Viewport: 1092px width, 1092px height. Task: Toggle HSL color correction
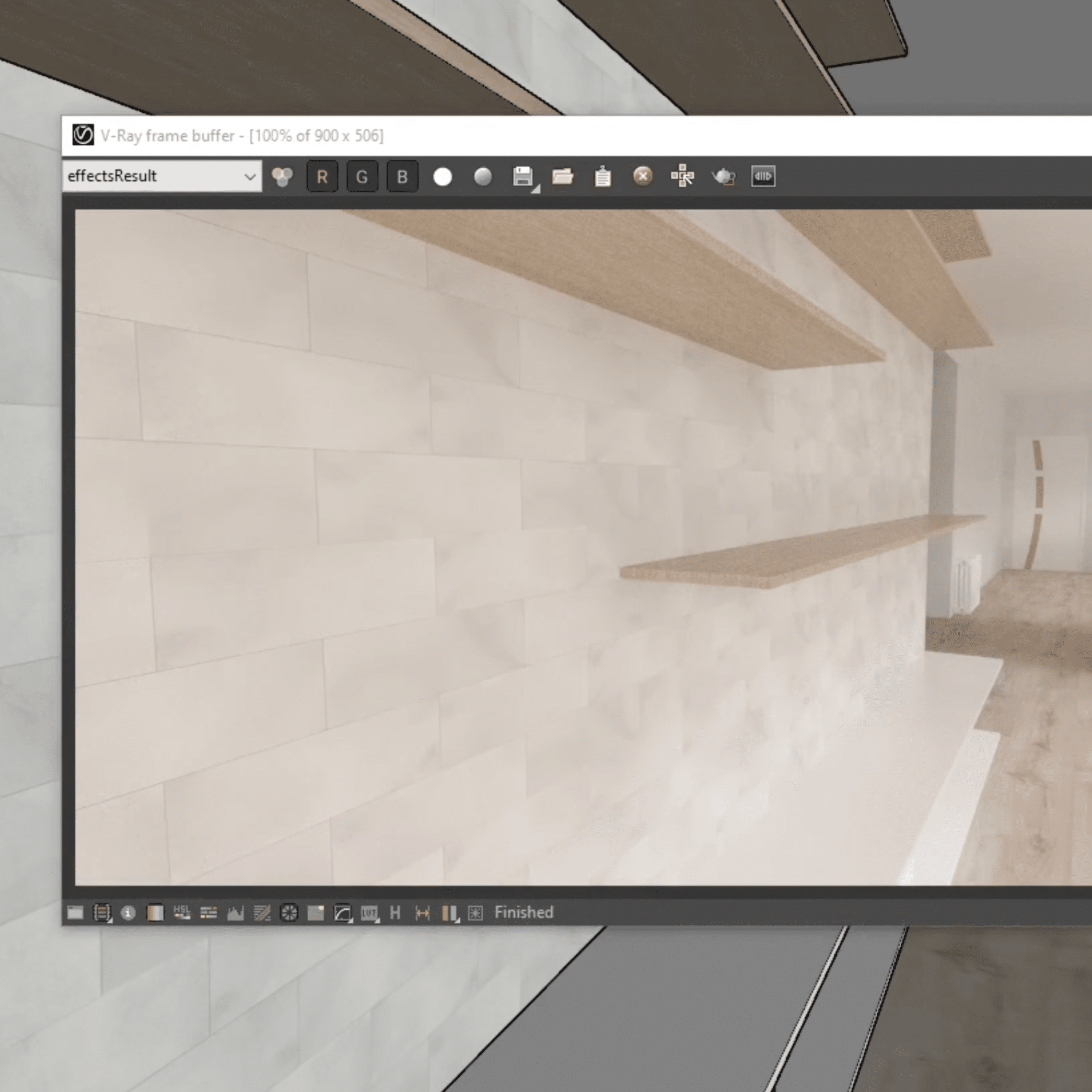click(x=181, y=913)
